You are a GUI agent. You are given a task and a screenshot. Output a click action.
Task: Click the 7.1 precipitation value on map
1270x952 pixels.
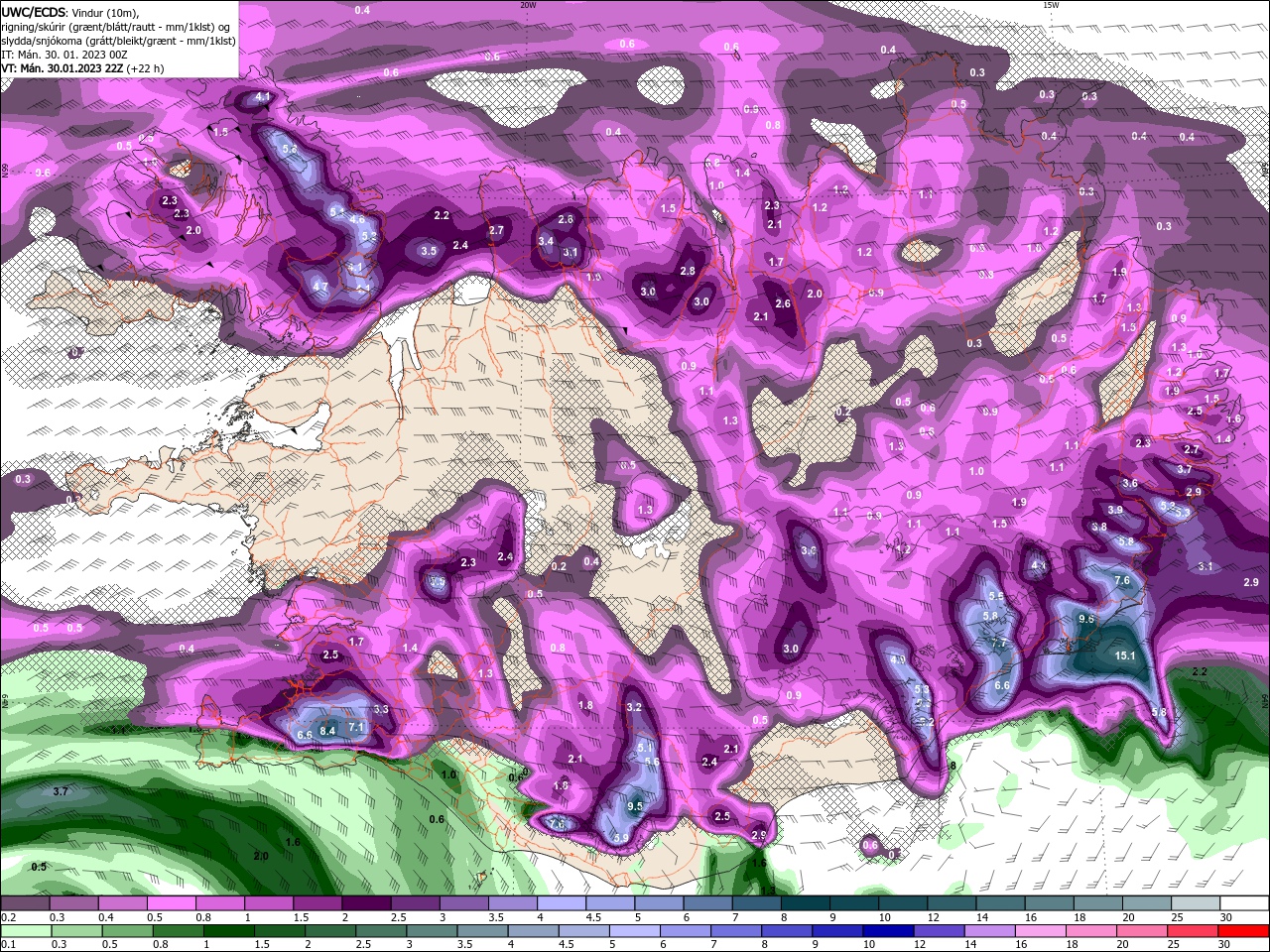point(357,728)
